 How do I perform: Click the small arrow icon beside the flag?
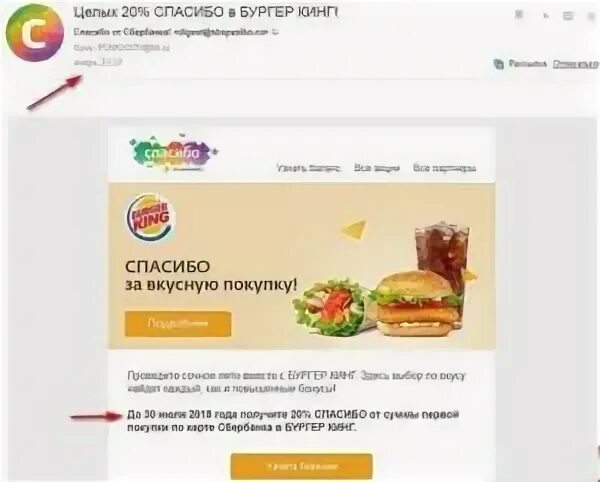pos(545,16)
